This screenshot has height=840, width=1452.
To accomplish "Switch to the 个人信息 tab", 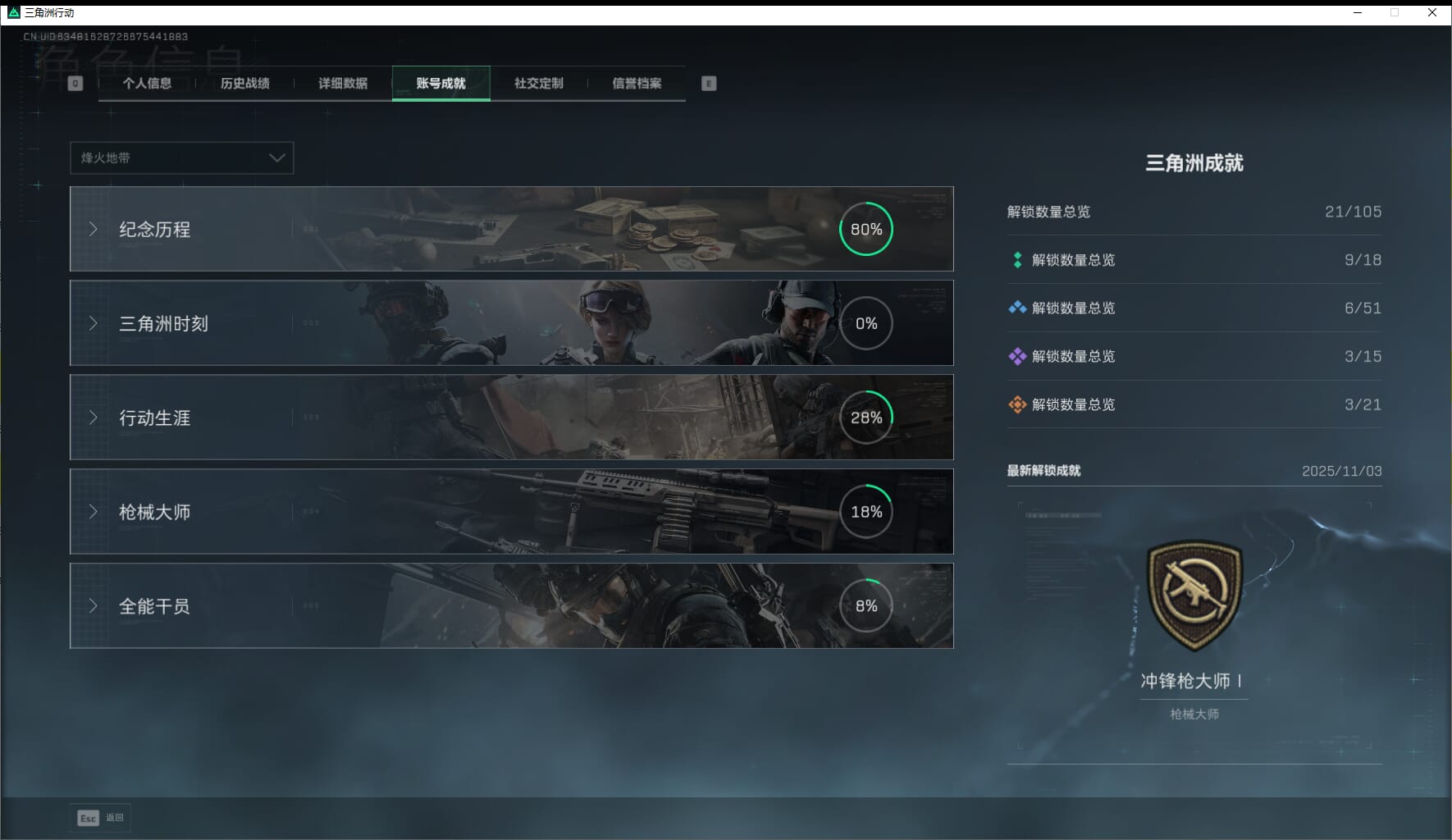I will click(147, 84).
